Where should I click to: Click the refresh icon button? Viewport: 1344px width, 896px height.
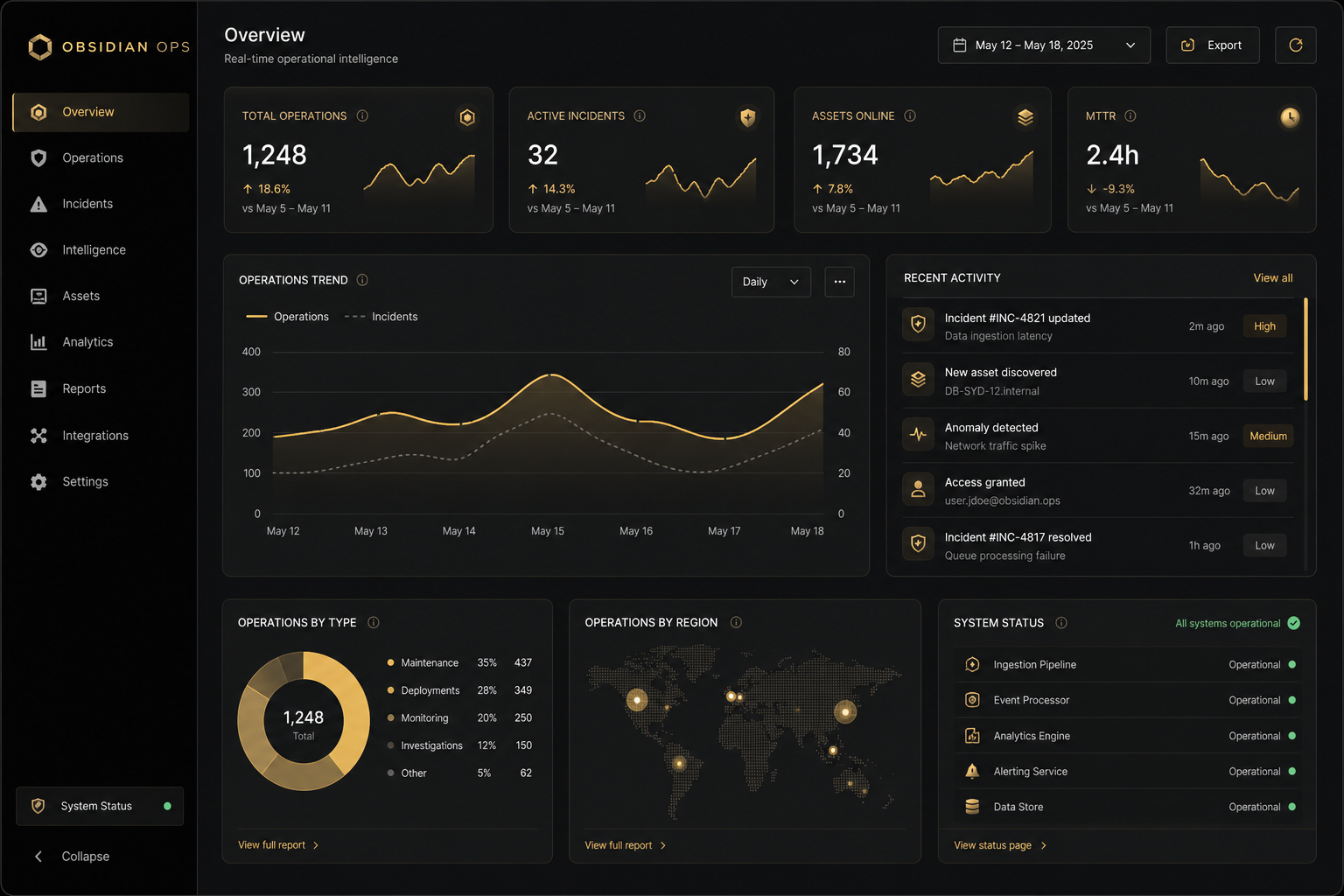tap(1296, 45)
